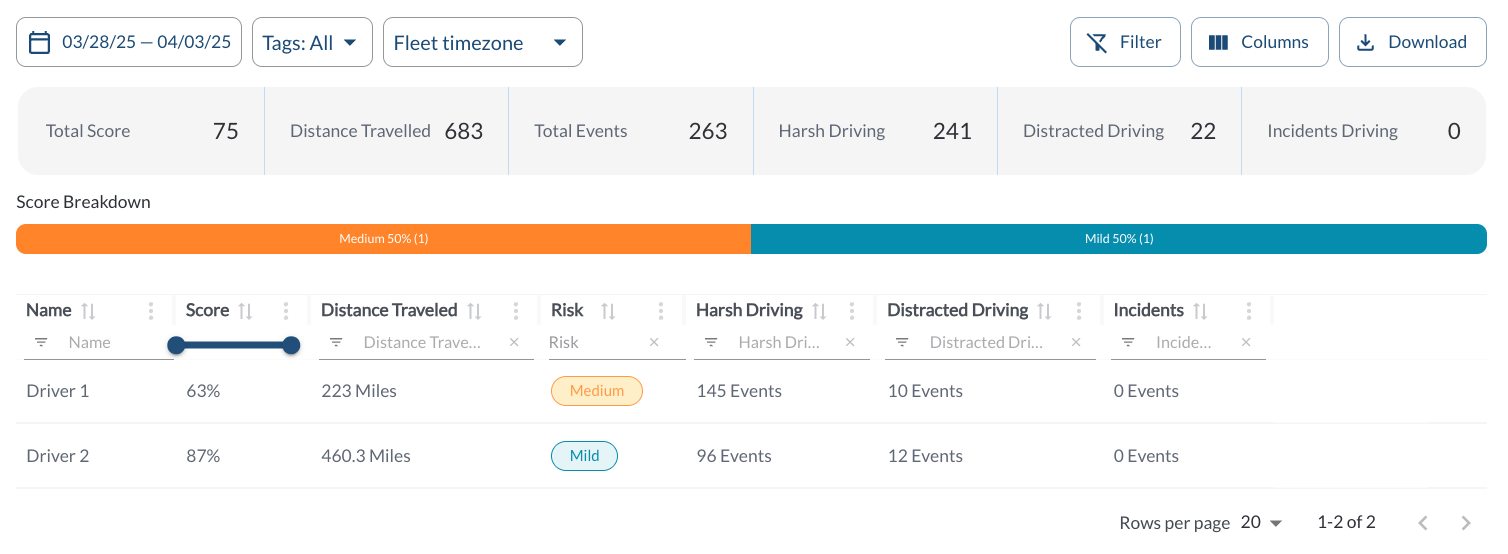Open the Columns chooser
The height and width of the screenshot is (554, 1508).
(1259, 42)
